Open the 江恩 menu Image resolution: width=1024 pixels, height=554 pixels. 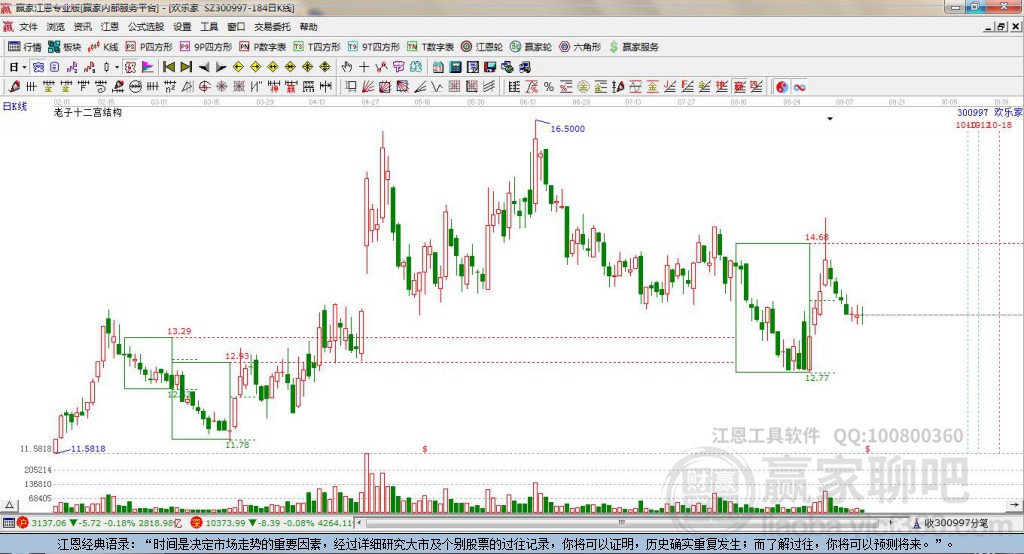(110, 27)
